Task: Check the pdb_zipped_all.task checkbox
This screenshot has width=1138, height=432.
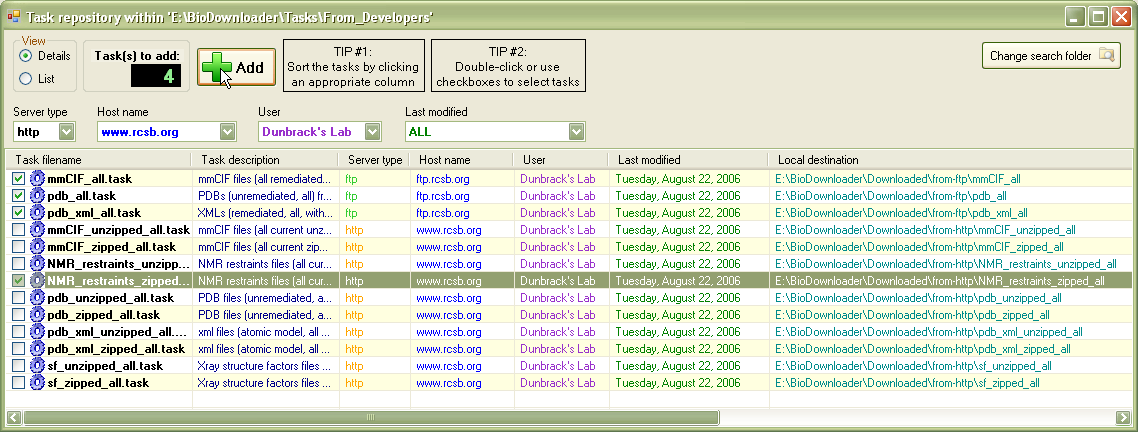Action: [18, 315]
